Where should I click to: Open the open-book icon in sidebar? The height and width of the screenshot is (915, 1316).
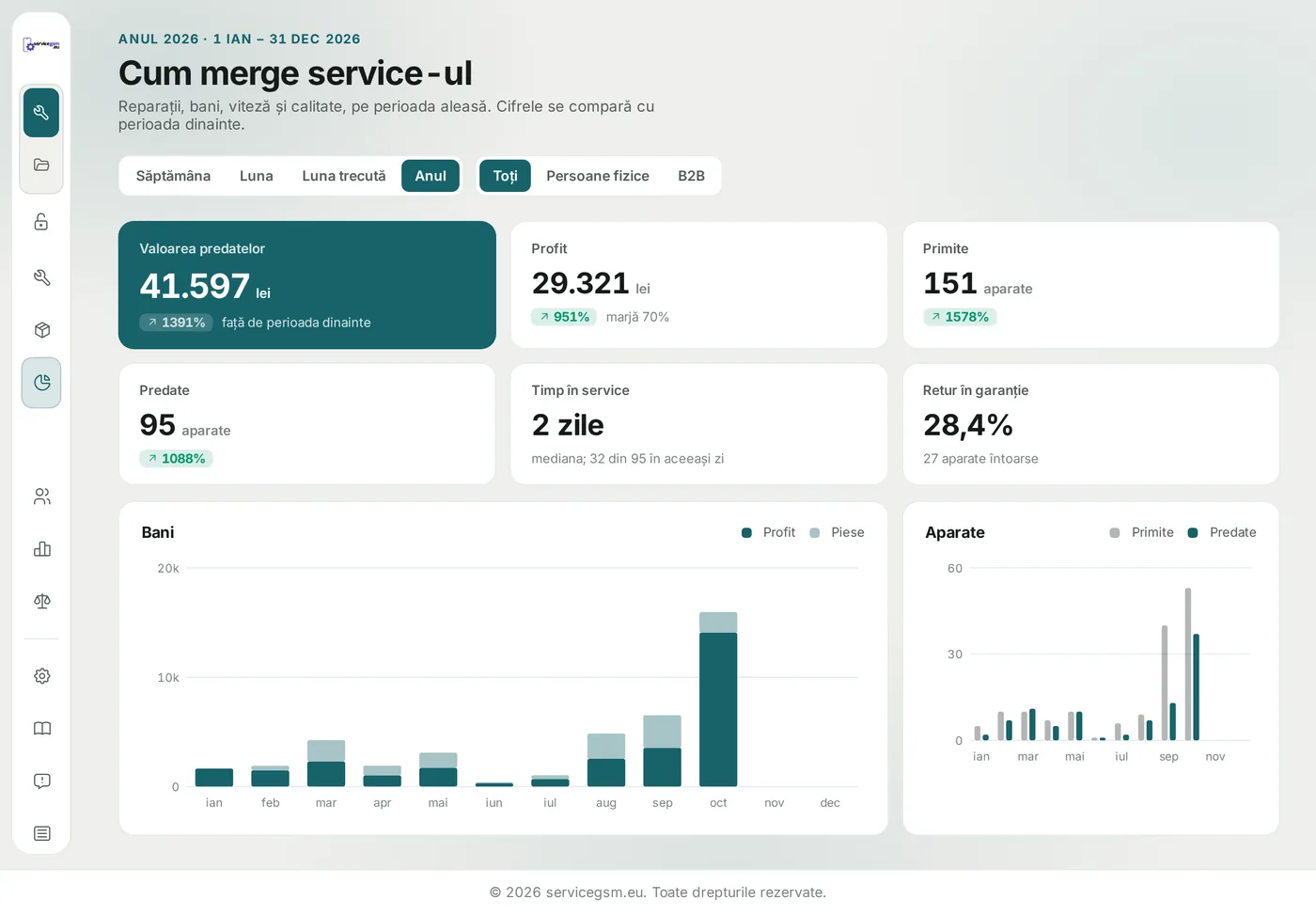click(x=41, y=729)
